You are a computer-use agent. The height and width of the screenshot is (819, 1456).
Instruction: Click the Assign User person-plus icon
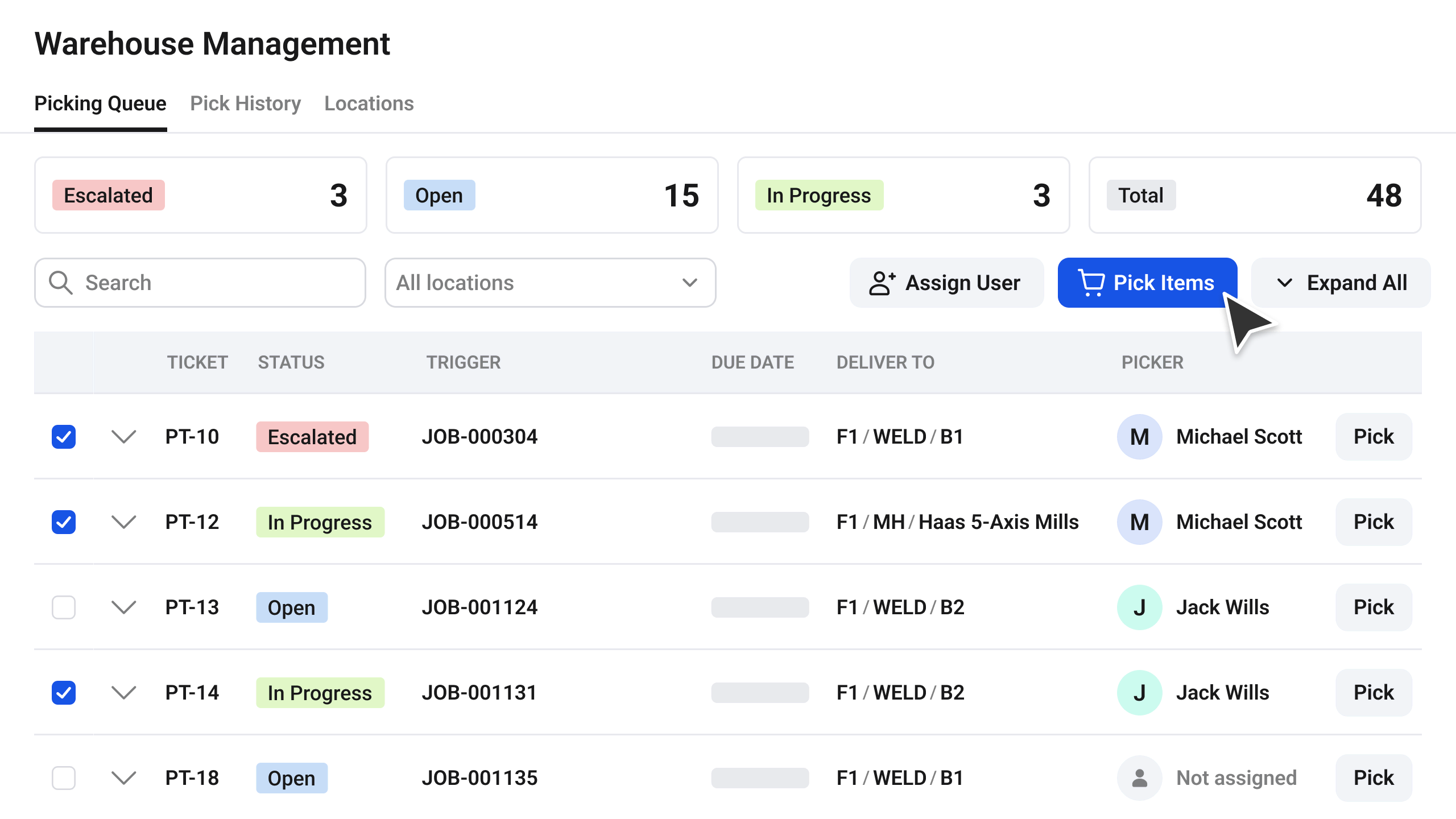882,283
